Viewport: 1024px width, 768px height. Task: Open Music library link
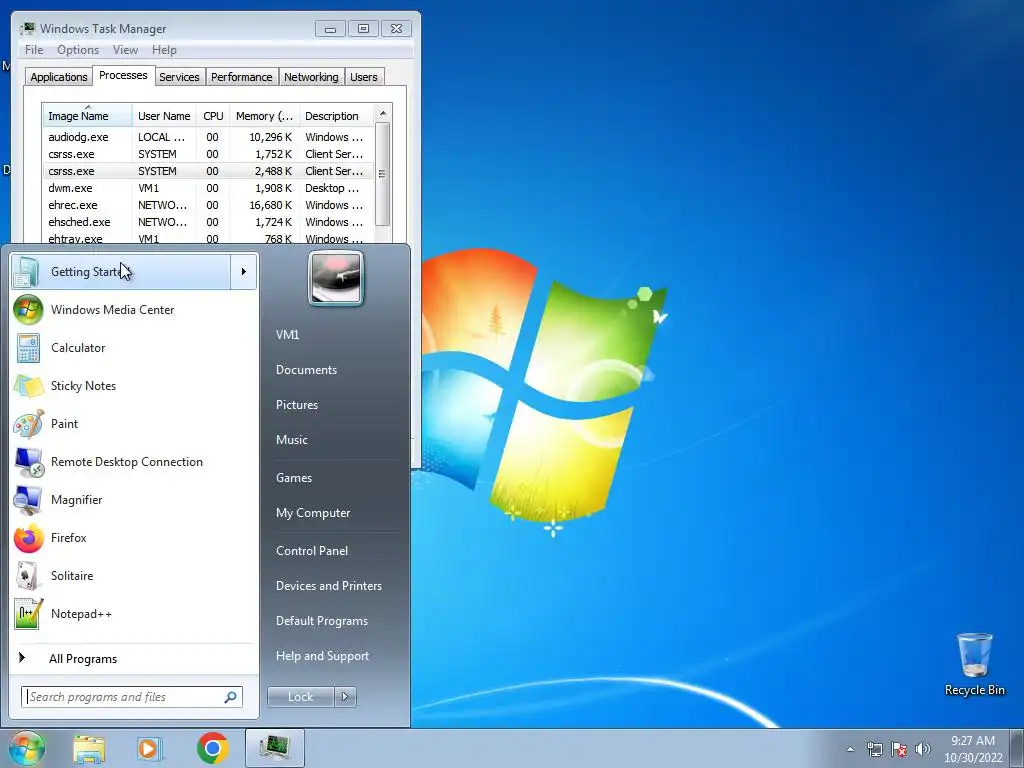291,440
